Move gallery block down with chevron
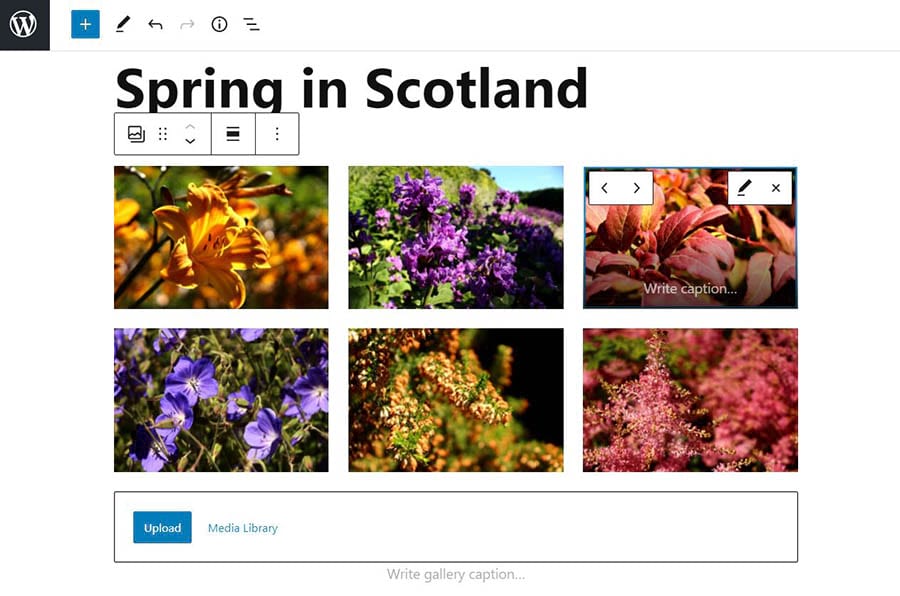 [x=190, y=142]
